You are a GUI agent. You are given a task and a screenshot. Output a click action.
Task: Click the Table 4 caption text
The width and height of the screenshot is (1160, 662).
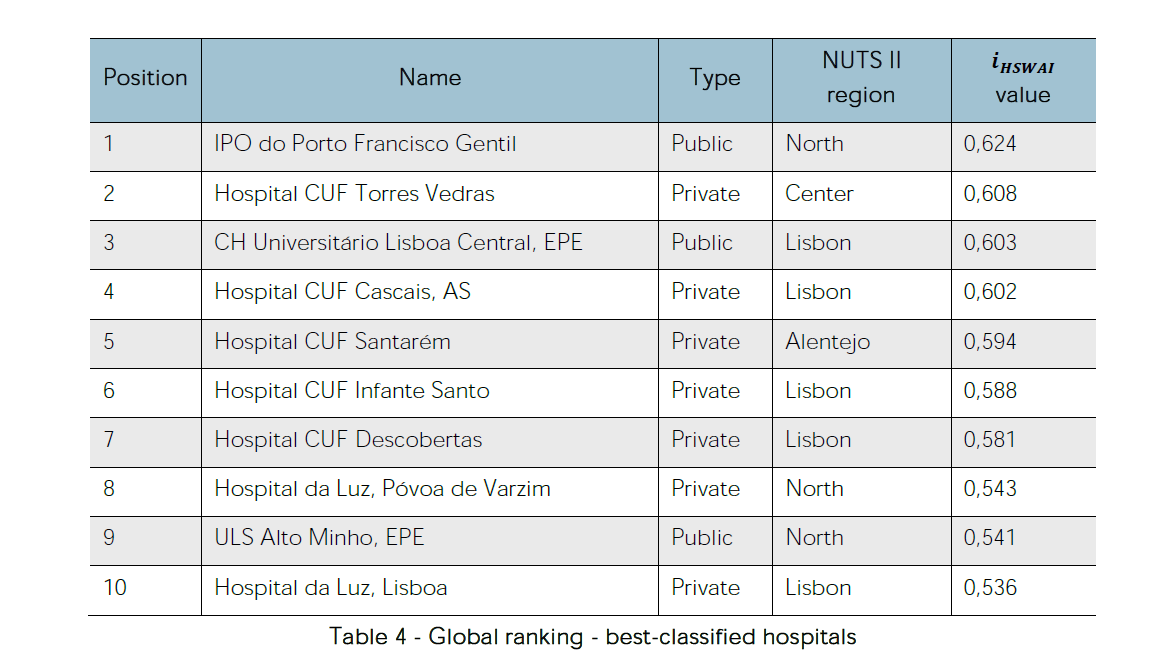[x=592, y=637]
